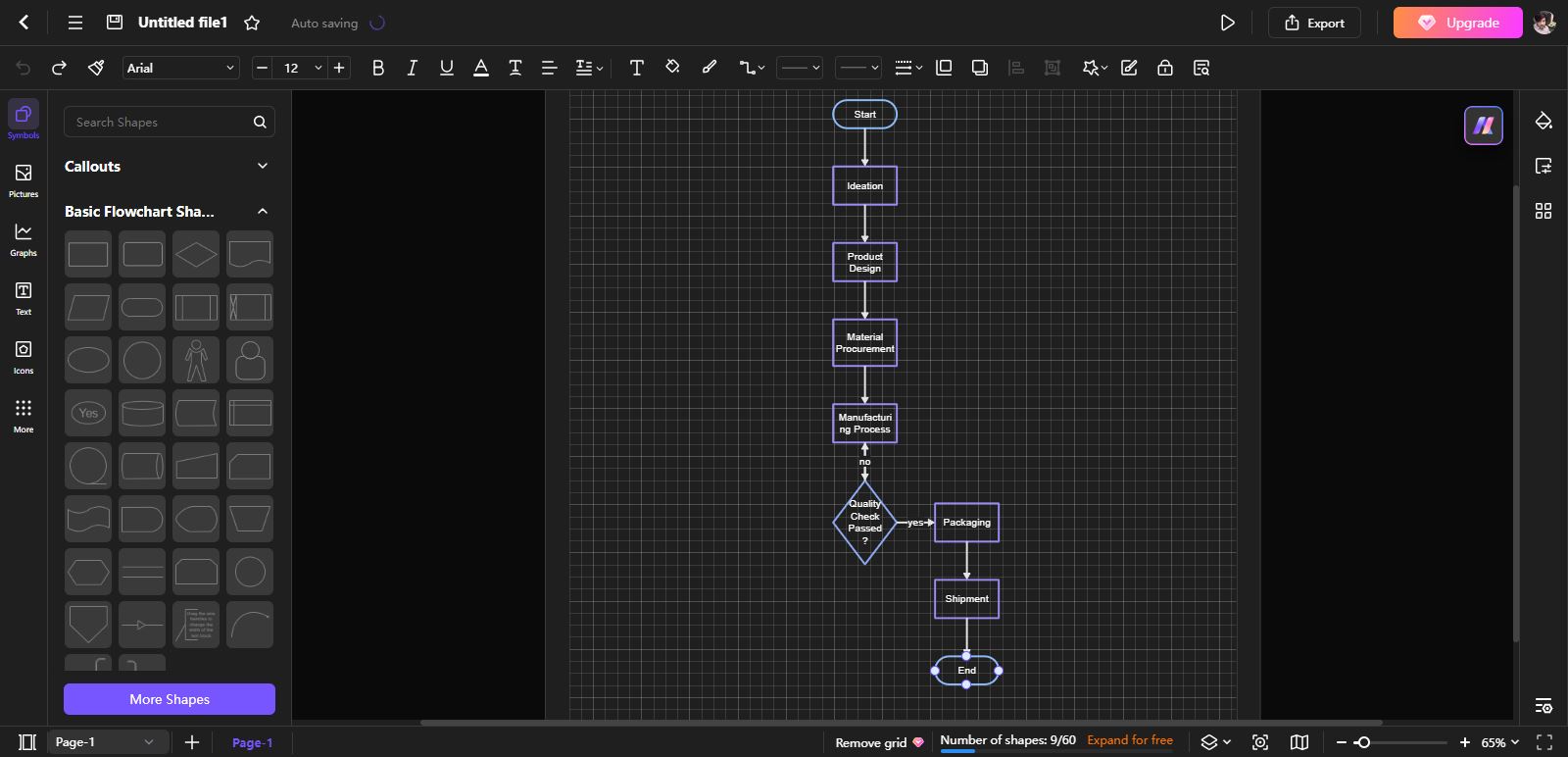Click the focus mode icon
This screenshot has height=757, width=1568.
pyautogui.click(x=1260, y=742)
